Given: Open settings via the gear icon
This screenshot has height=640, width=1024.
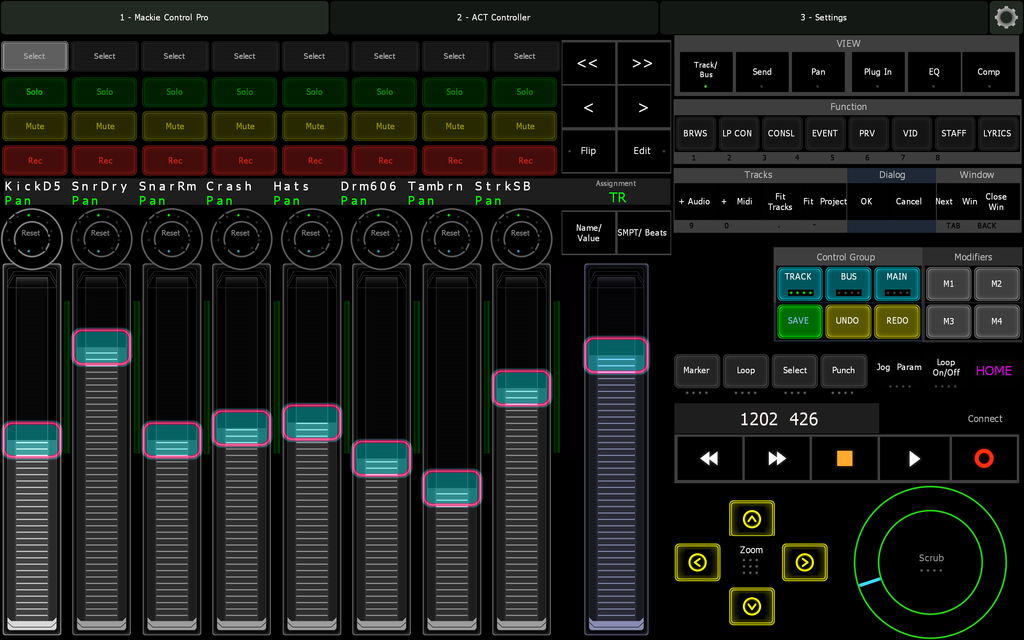Looking at the screenshot, I should pyautogui.click(x=1005, y=17).
